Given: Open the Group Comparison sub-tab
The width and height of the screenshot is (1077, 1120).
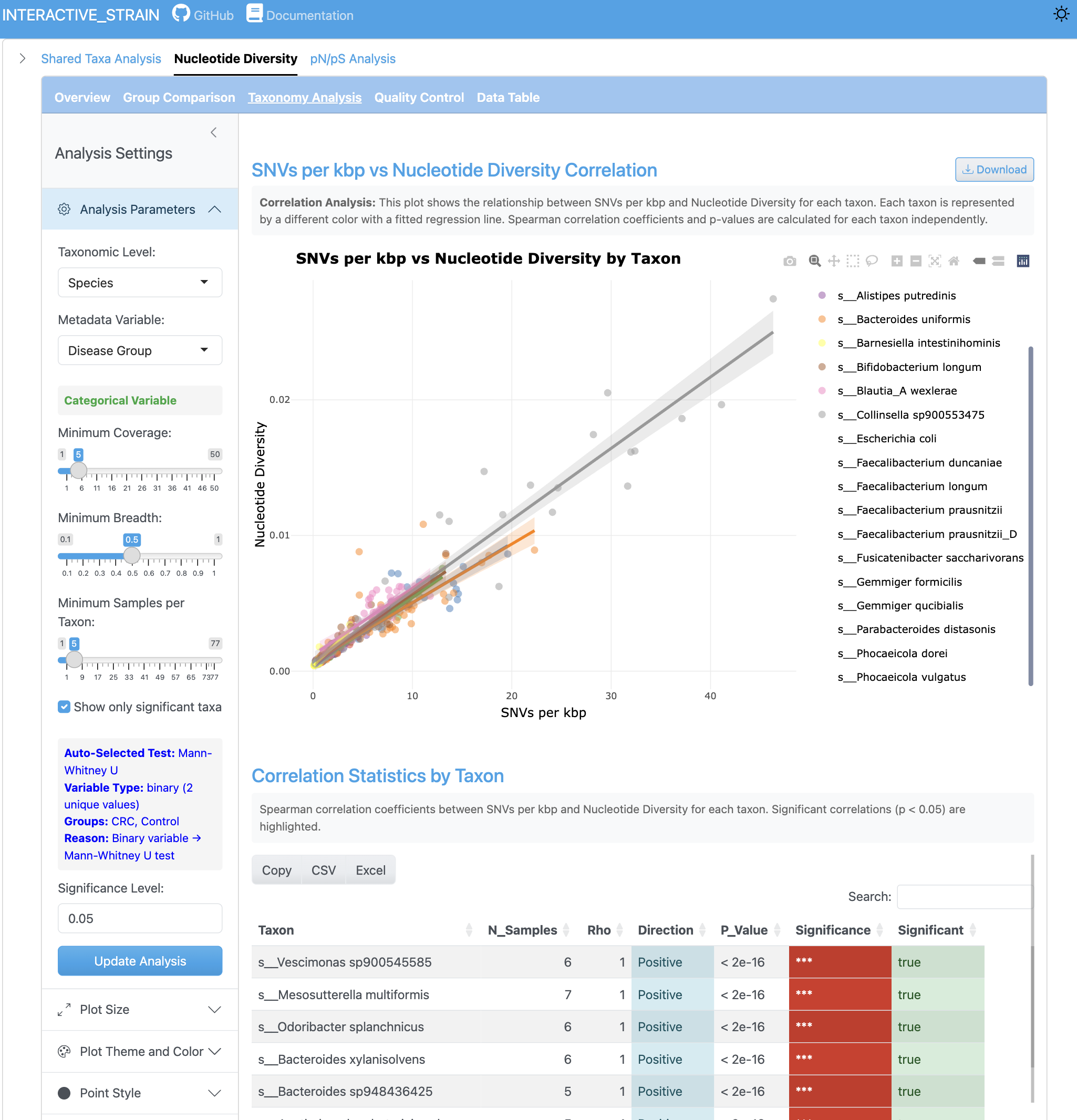Looking at the screenshot, I should click(179, 98).
